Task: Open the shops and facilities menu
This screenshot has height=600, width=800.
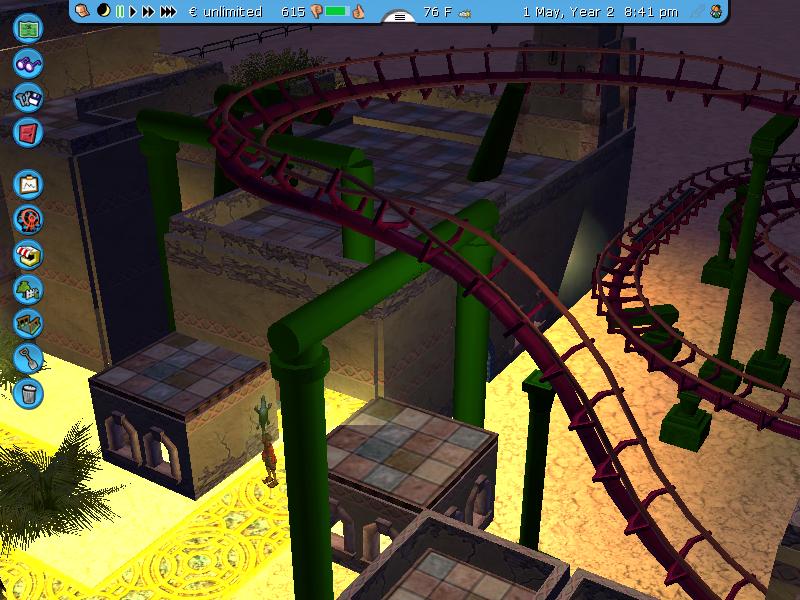Action: (x=28, y=254)
